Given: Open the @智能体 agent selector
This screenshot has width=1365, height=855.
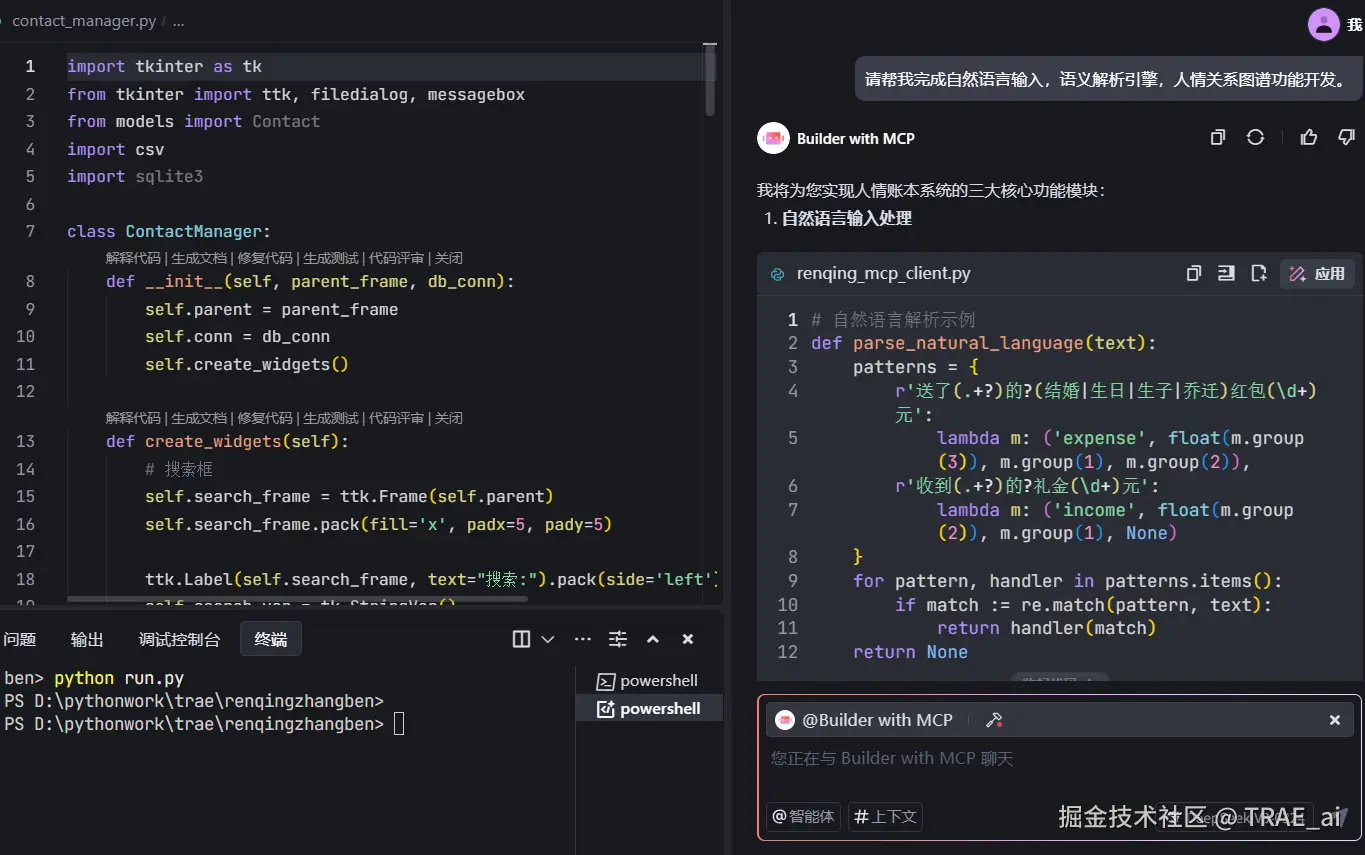Looking at the screenshot, I should 804,816.
